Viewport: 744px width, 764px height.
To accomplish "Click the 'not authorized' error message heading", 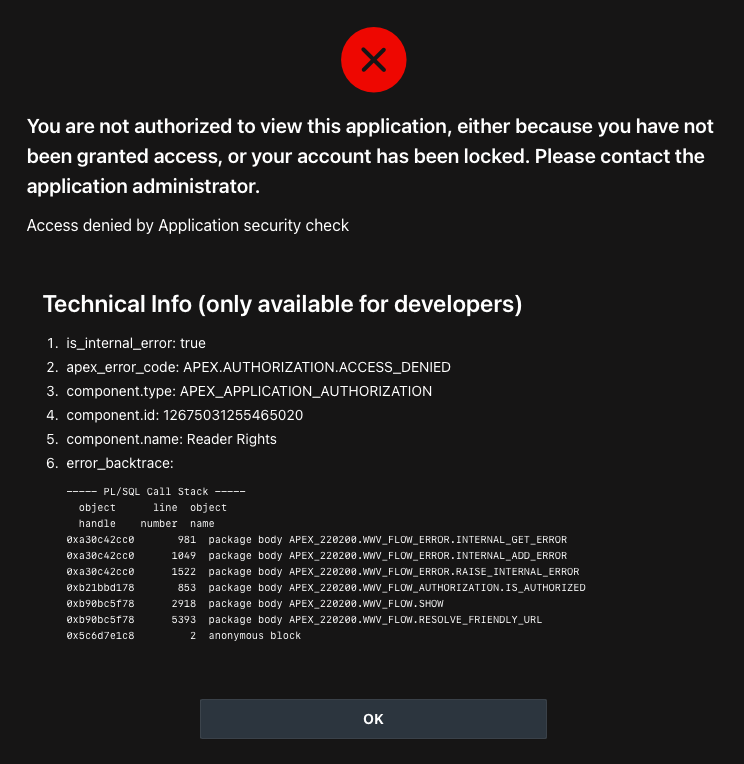I will (371, 156).
